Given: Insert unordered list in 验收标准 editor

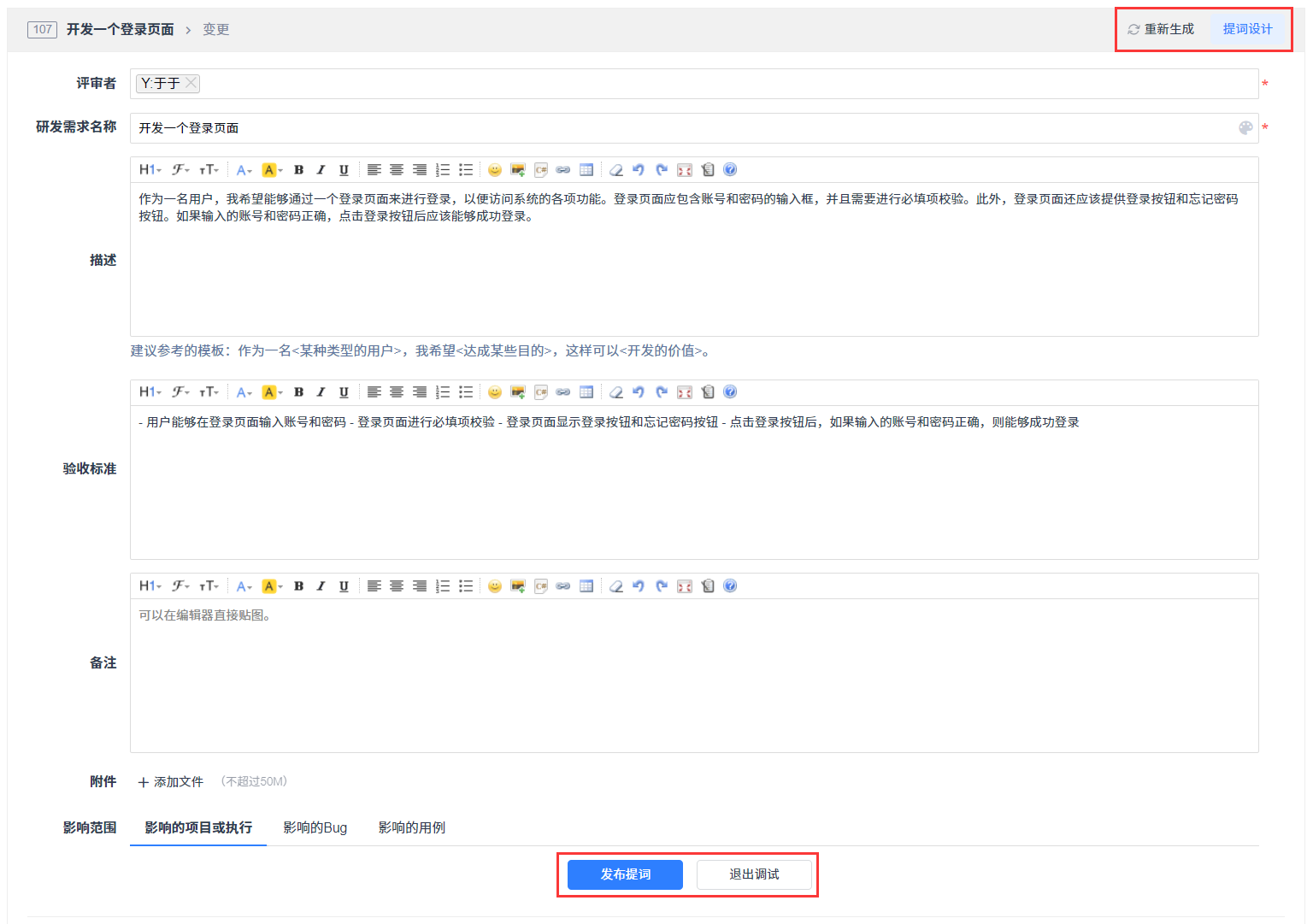Looking at the screenshot, I should 466,392.
